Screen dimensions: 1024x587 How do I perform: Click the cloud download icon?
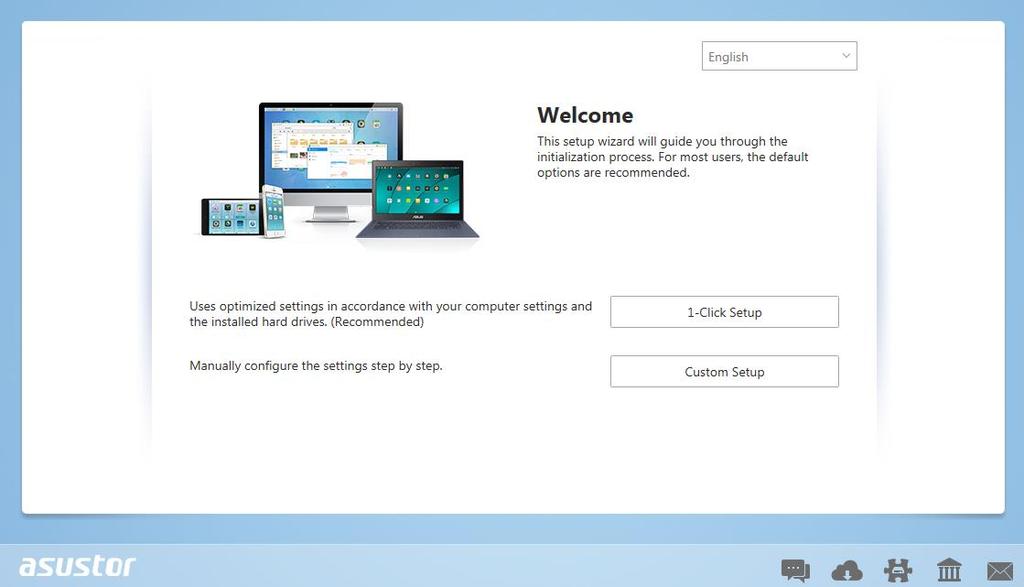tap(846, 571)
